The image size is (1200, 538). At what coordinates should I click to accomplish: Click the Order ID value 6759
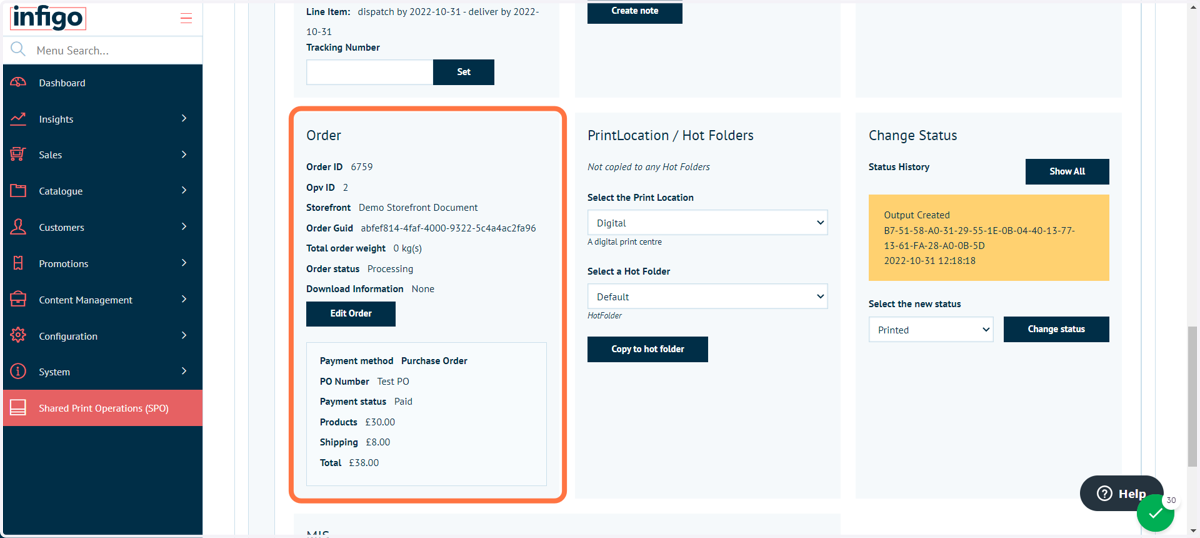[362, 167]
